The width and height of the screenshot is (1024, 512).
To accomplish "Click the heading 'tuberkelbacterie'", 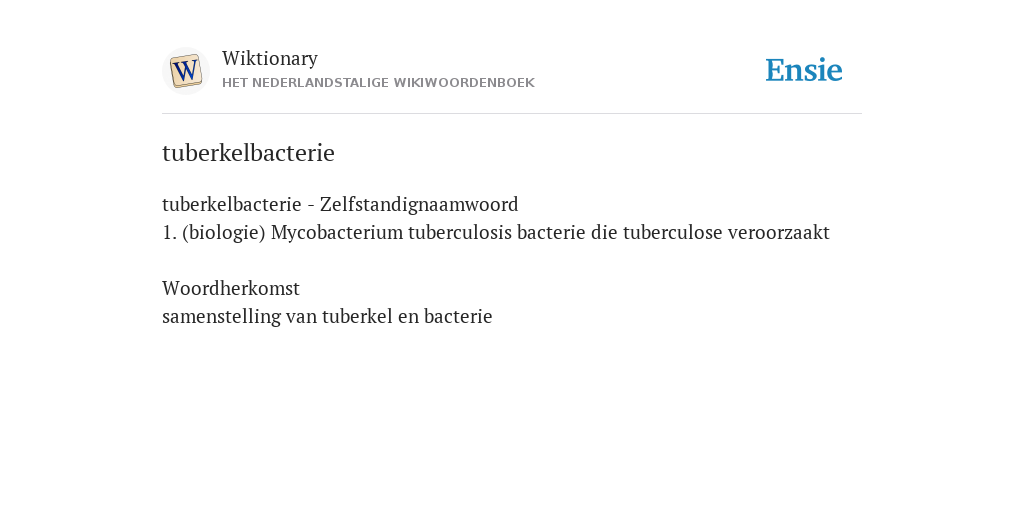I will (248, 153).
